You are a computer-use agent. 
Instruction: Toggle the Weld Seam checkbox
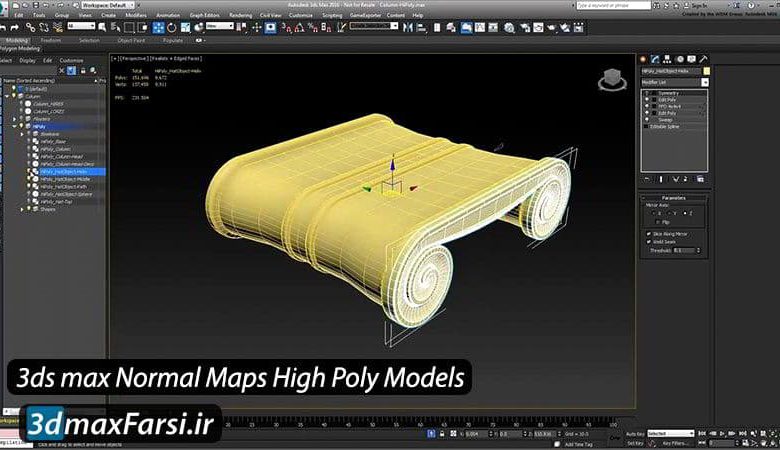(x=649, y=242)
